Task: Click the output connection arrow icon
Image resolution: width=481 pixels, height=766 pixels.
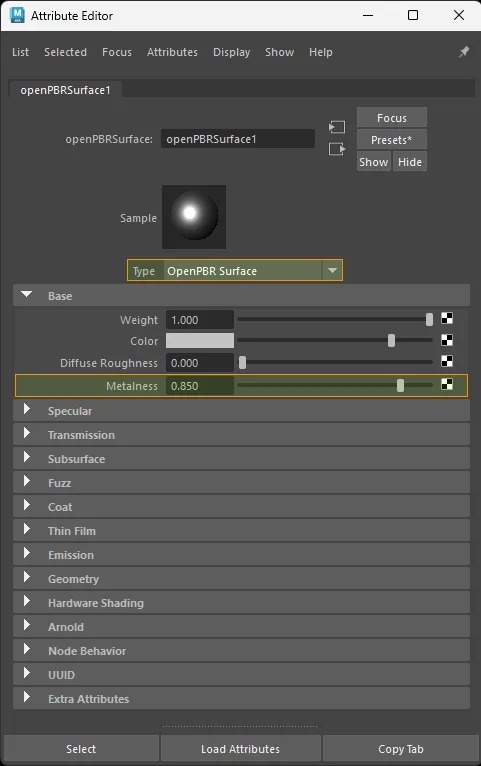Action: click(x=336, y=149)
